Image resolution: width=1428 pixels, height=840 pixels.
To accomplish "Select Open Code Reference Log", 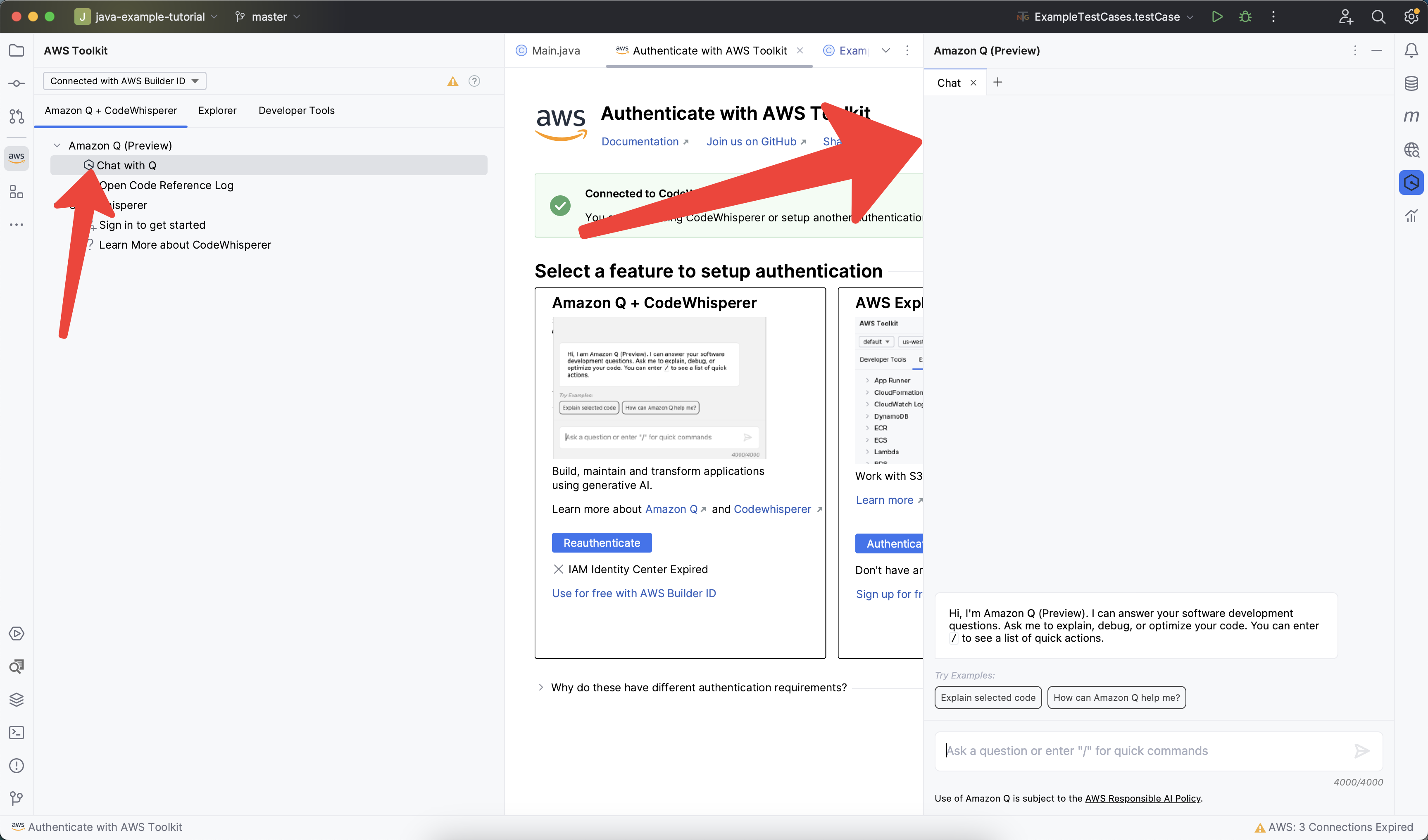I will point(166,185).
